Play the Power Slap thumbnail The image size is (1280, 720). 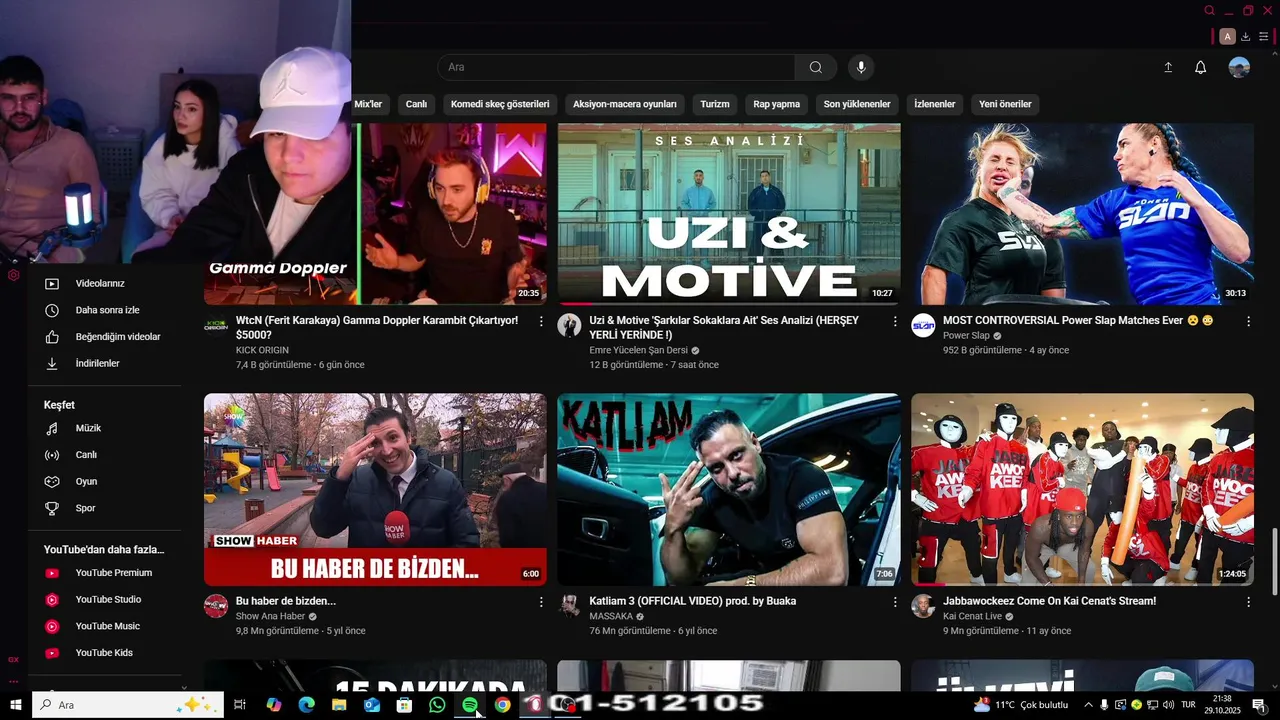1082,214
